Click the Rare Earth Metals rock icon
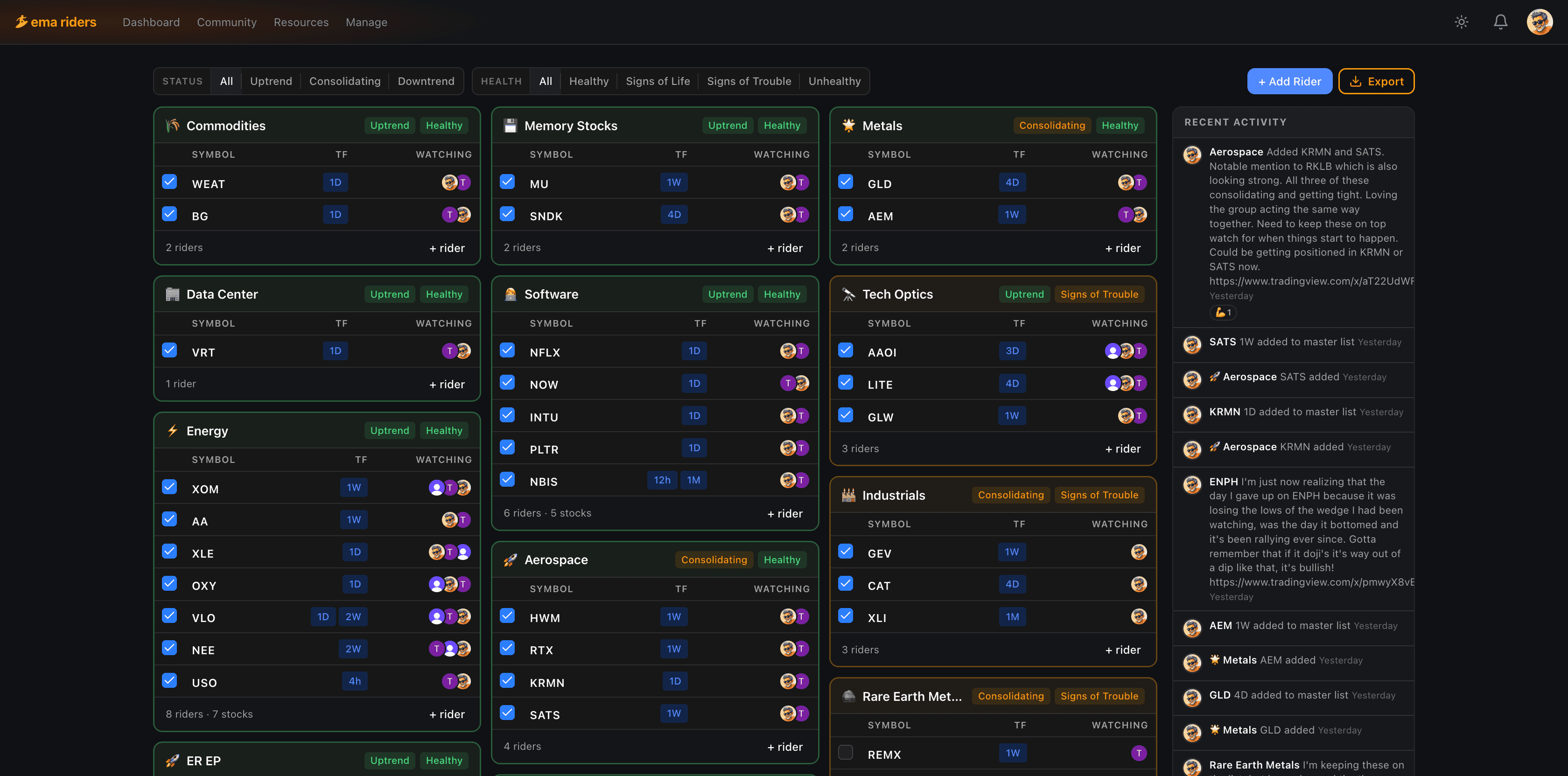1568x776 pixels. coord(847,696)
